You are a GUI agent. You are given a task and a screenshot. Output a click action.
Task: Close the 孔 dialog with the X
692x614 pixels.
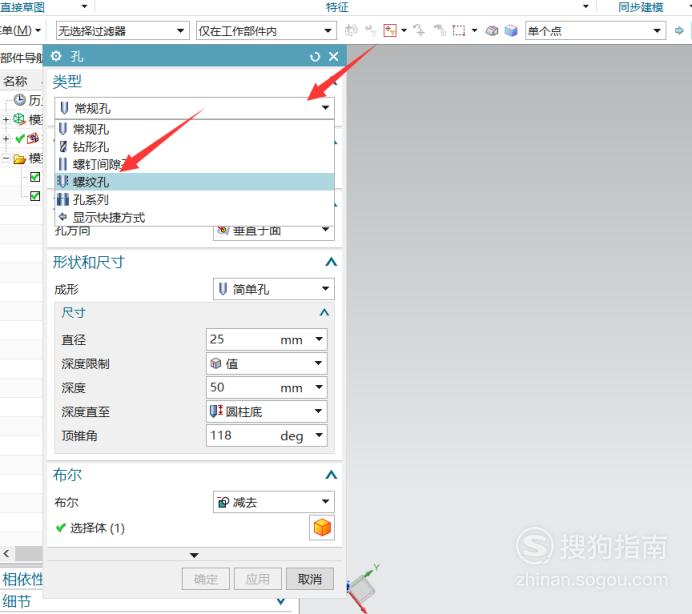pyautogui.click(x=334, y=57)
